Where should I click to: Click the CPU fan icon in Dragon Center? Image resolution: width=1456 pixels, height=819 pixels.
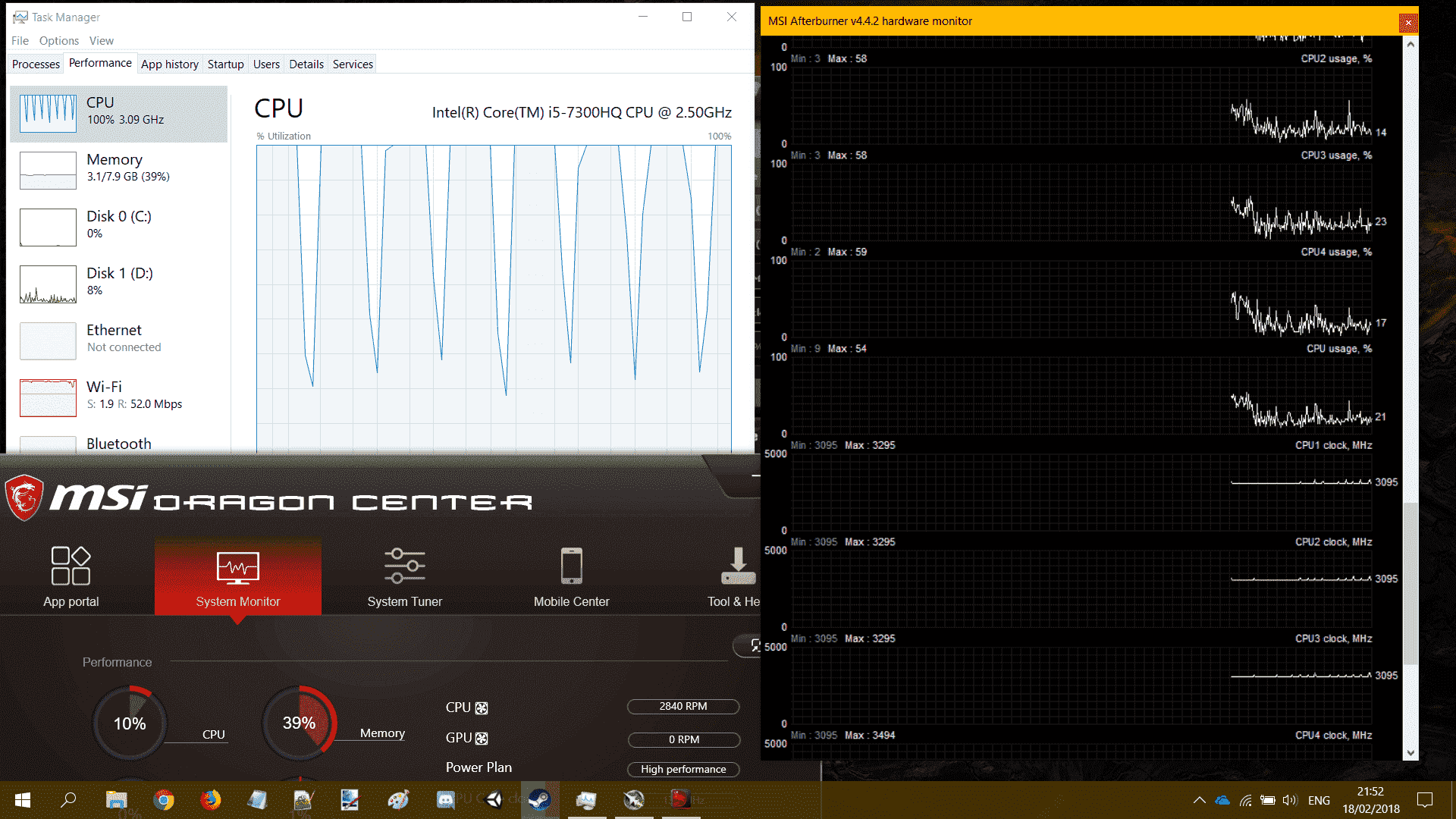(x=482, y=708)
